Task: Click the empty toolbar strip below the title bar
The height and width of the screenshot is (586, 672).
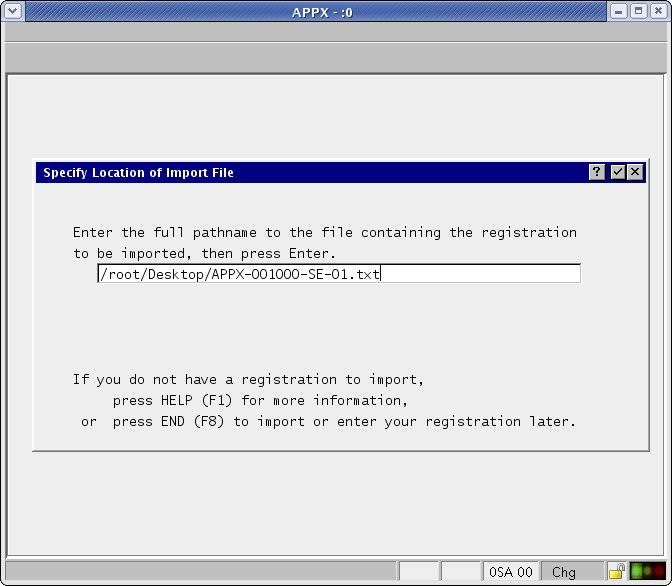Action: click(x=336, y=57)
